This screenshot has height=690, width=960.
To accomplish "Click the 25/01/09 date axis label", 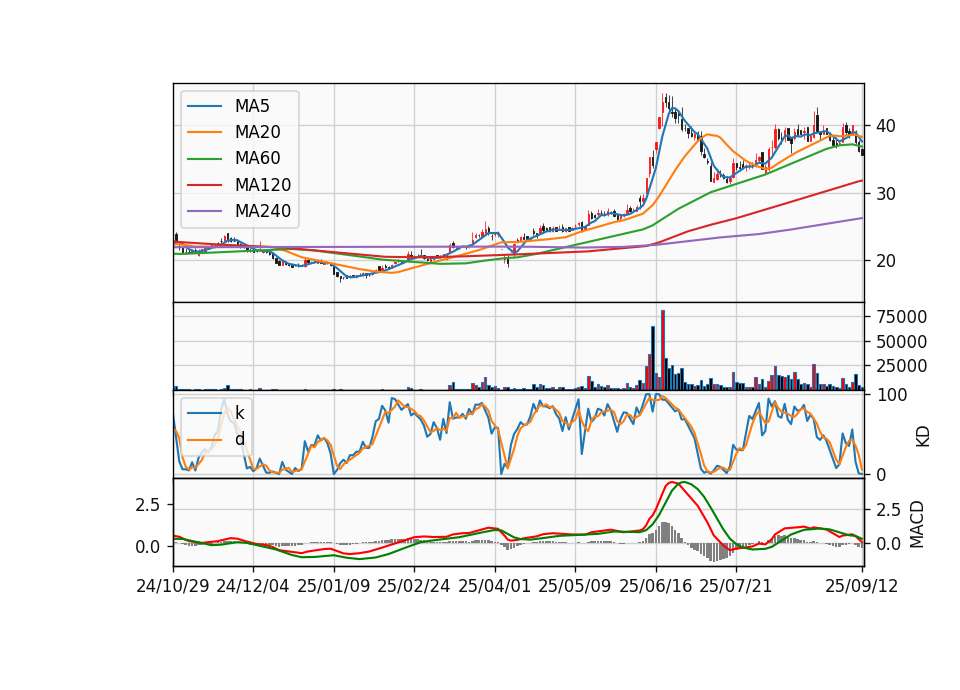I will [334, 586].
